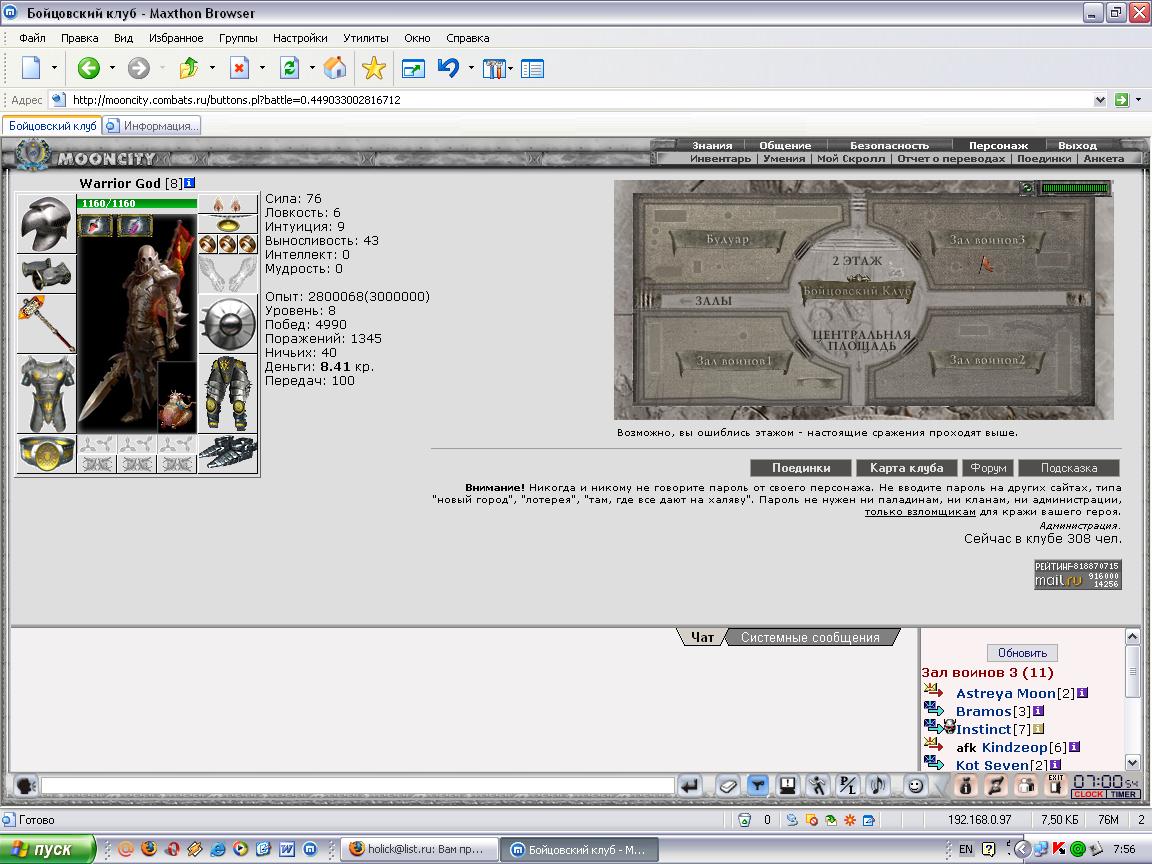The image size is (1152, 864).
Task: Click the mail.ru rating banner
Action: pyautogui.click(x=1077, y=575)
